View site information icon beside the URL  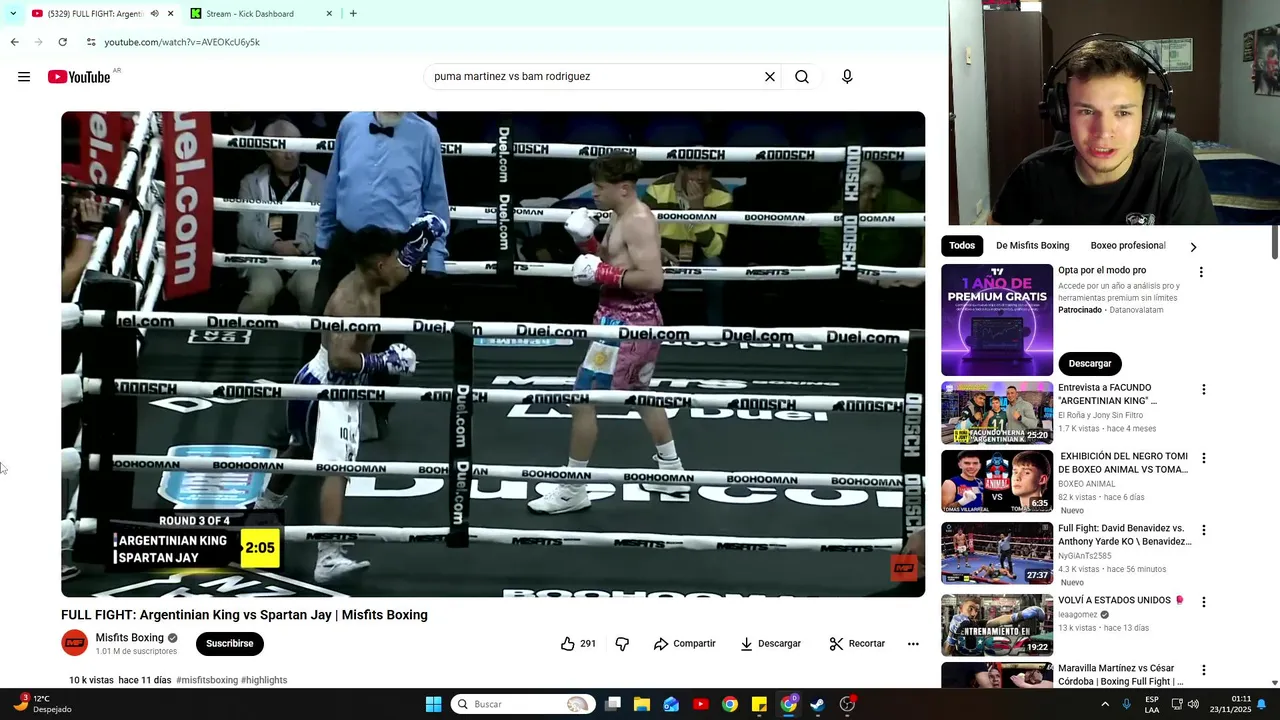pos(91,42)
